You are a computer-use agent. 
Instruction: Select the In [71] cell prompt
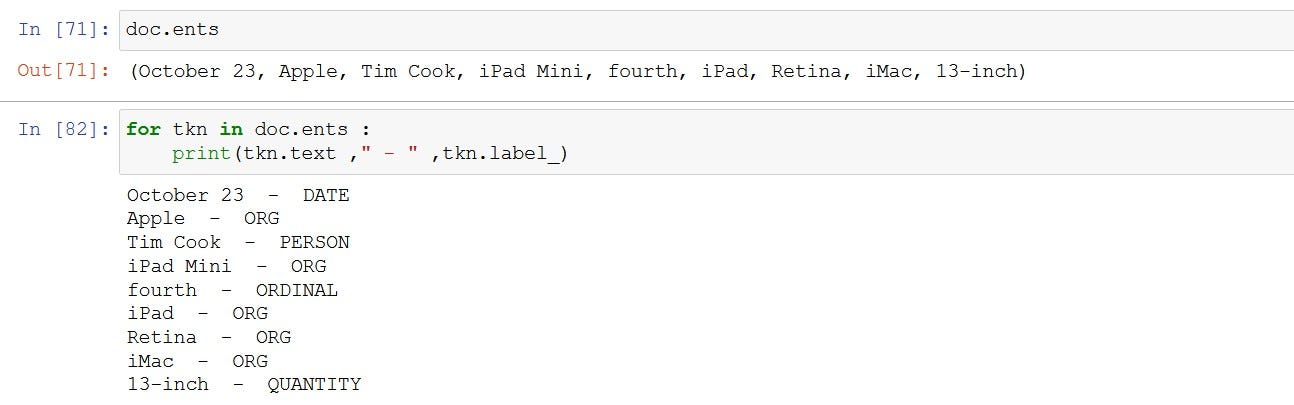[63, 30]
